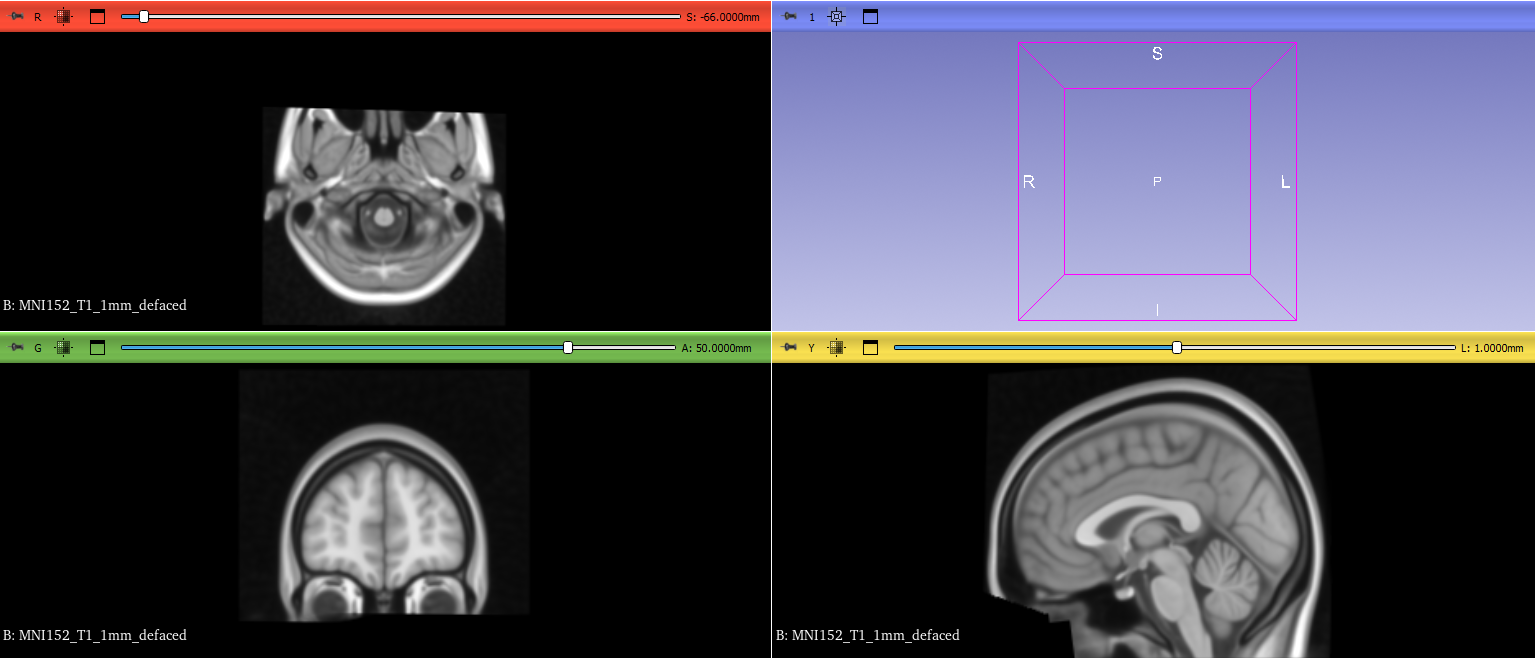
Task: Maximize the Green coronal slice view
Action: (x=97, y=348)
